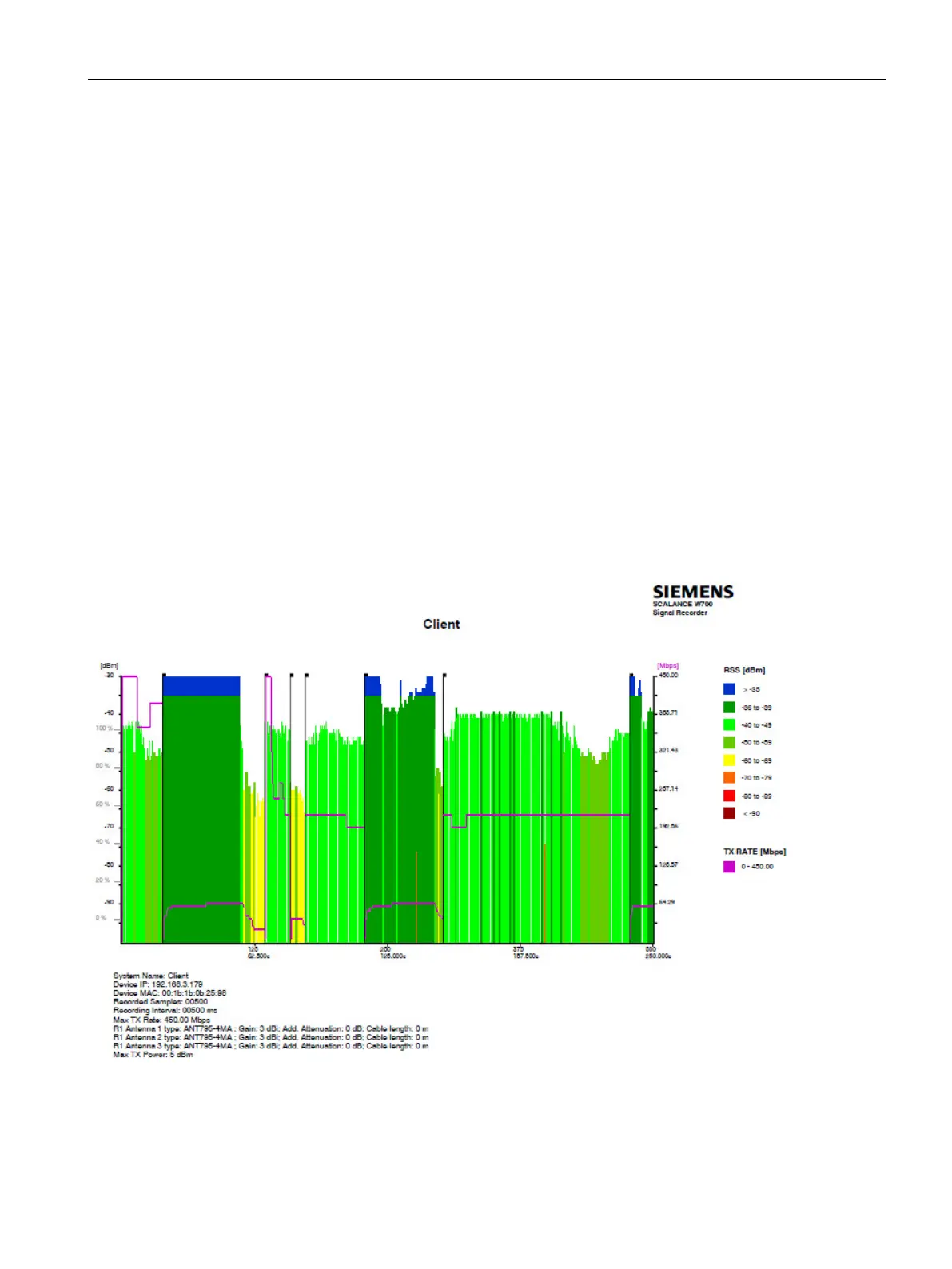
Task: Click the 'Max TX Rate: 450.00 Mbps' line
Action: point(161,1020)
